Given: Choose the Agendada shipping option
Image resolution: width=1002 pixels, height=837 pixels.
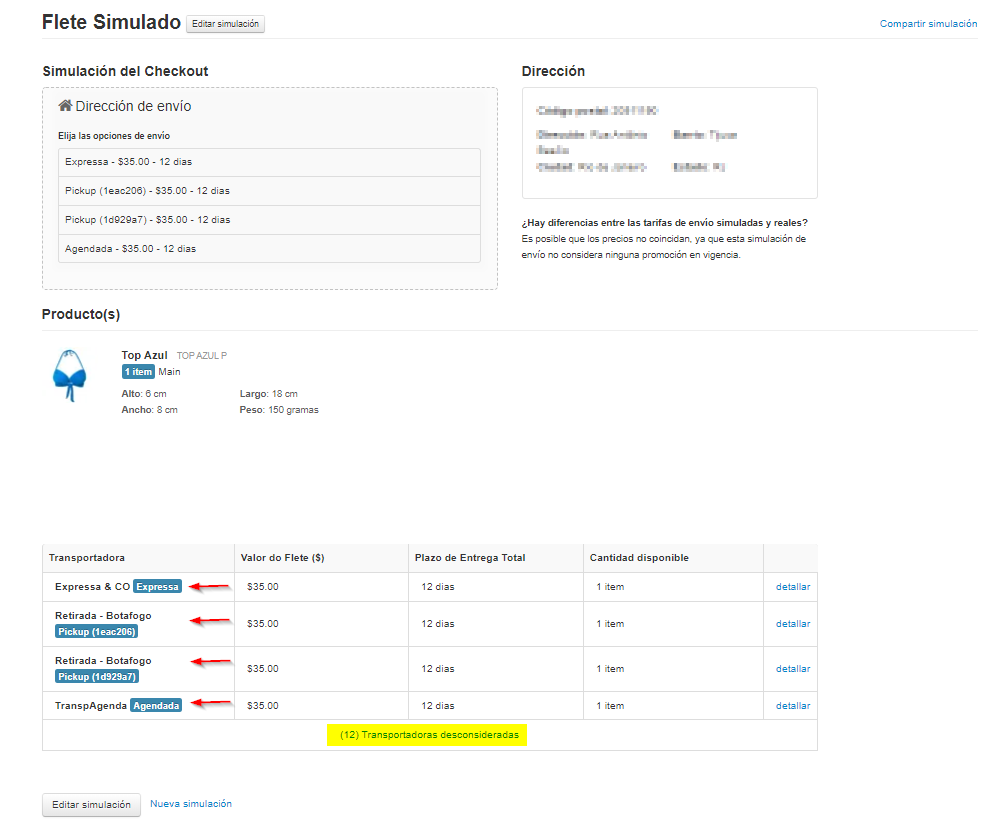Looking at the screenshot, I should click(x=269, y=249).
